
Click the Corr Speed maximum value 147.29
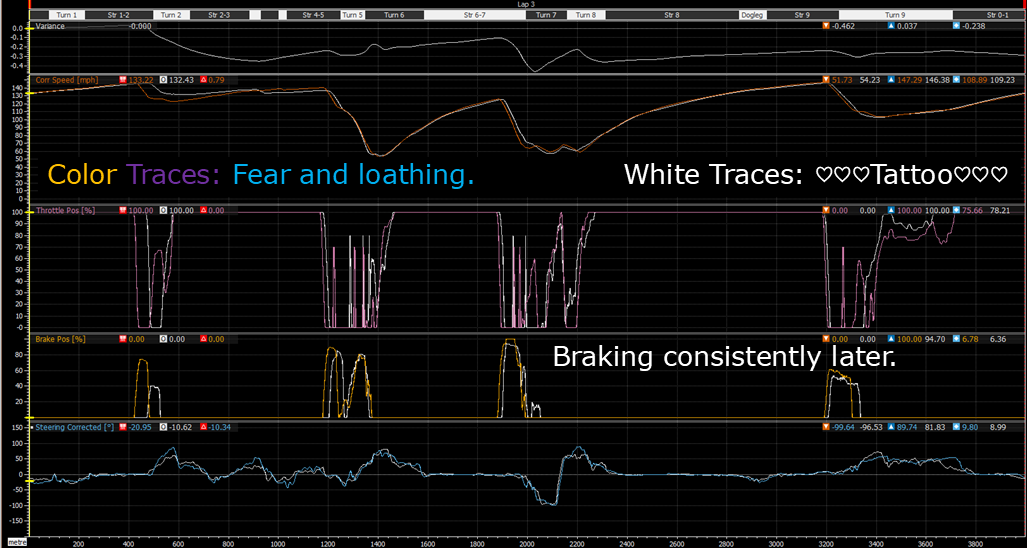[910, 79]
